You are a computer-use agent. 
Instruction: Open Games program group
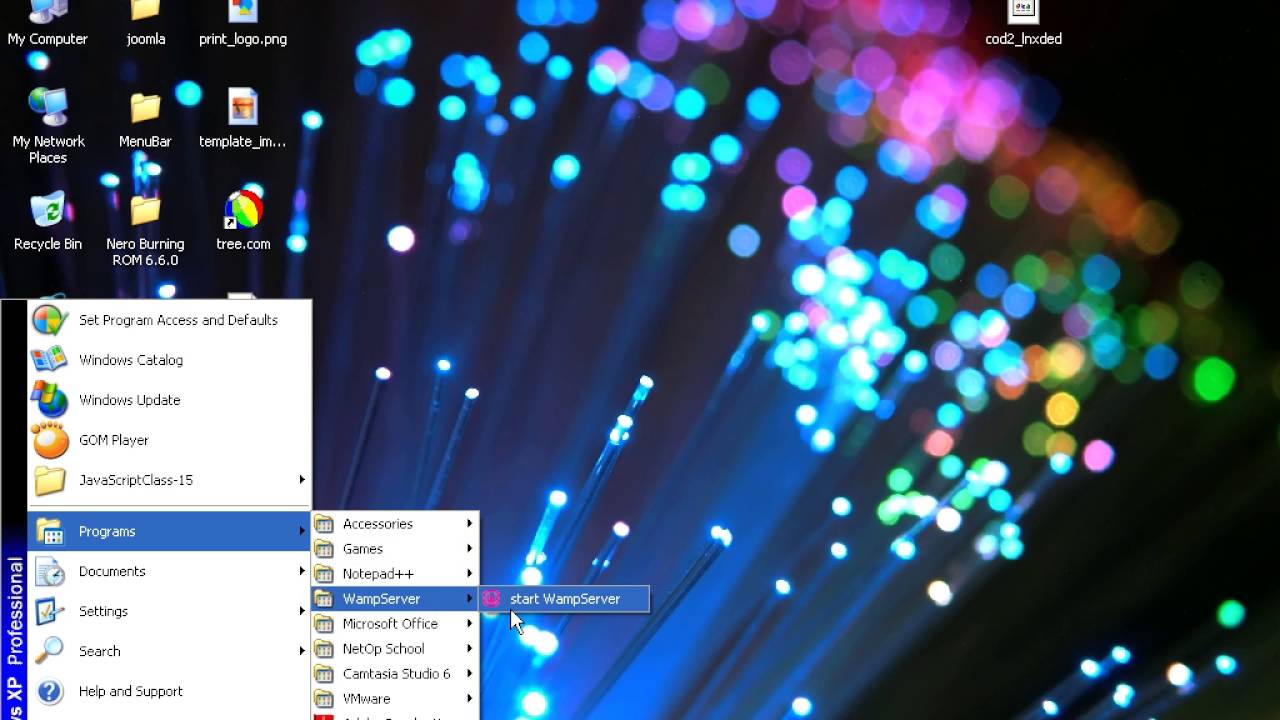click(x=395, y=549)
